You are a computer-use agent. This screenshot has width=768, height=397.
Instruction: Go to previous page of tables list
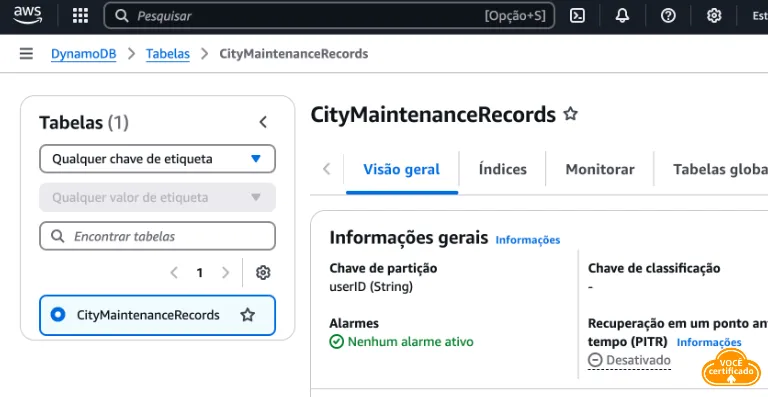173,273
